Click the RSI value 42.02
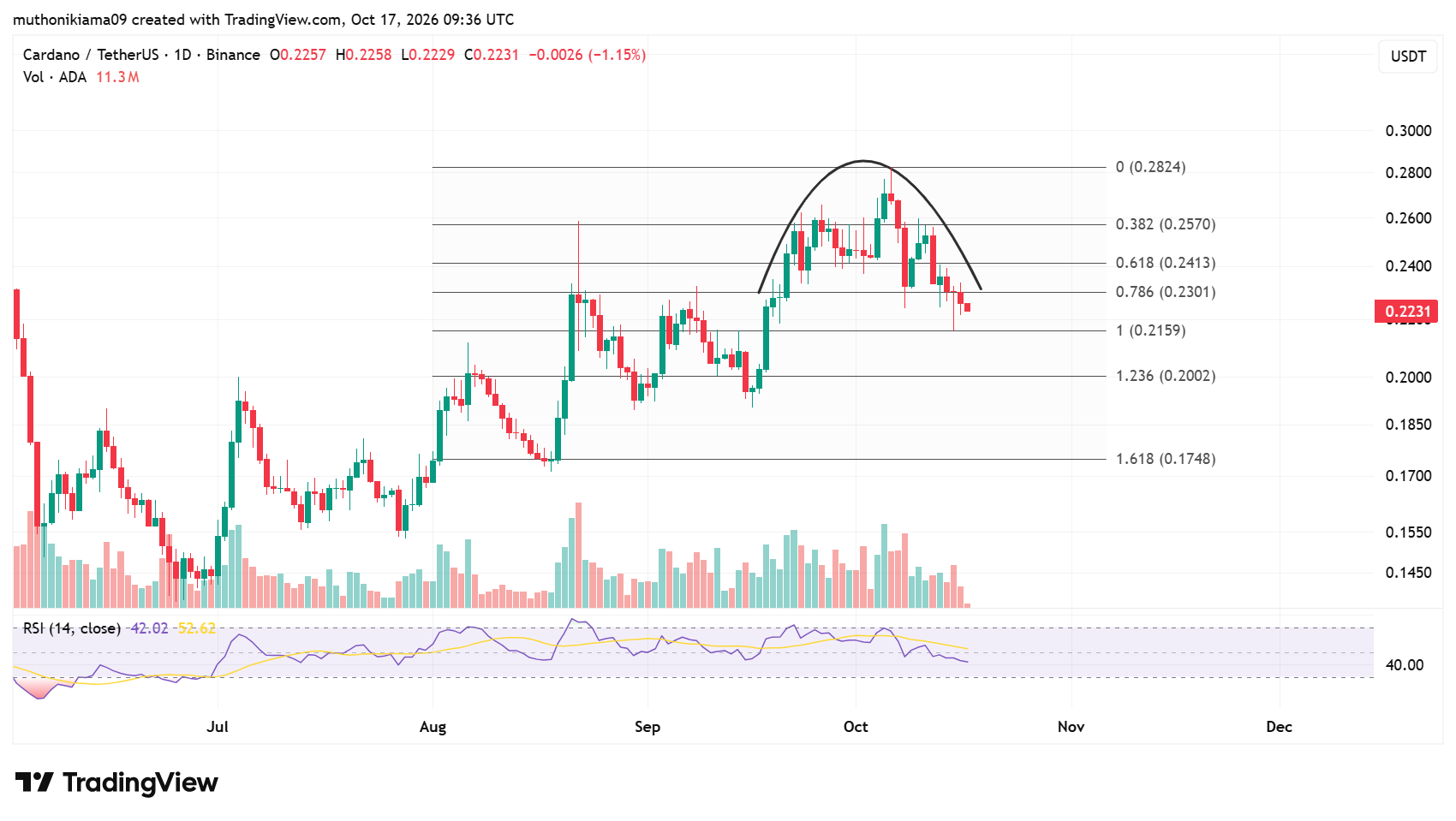Viewport: 1456px width, 821px height. tap(150, 628)
